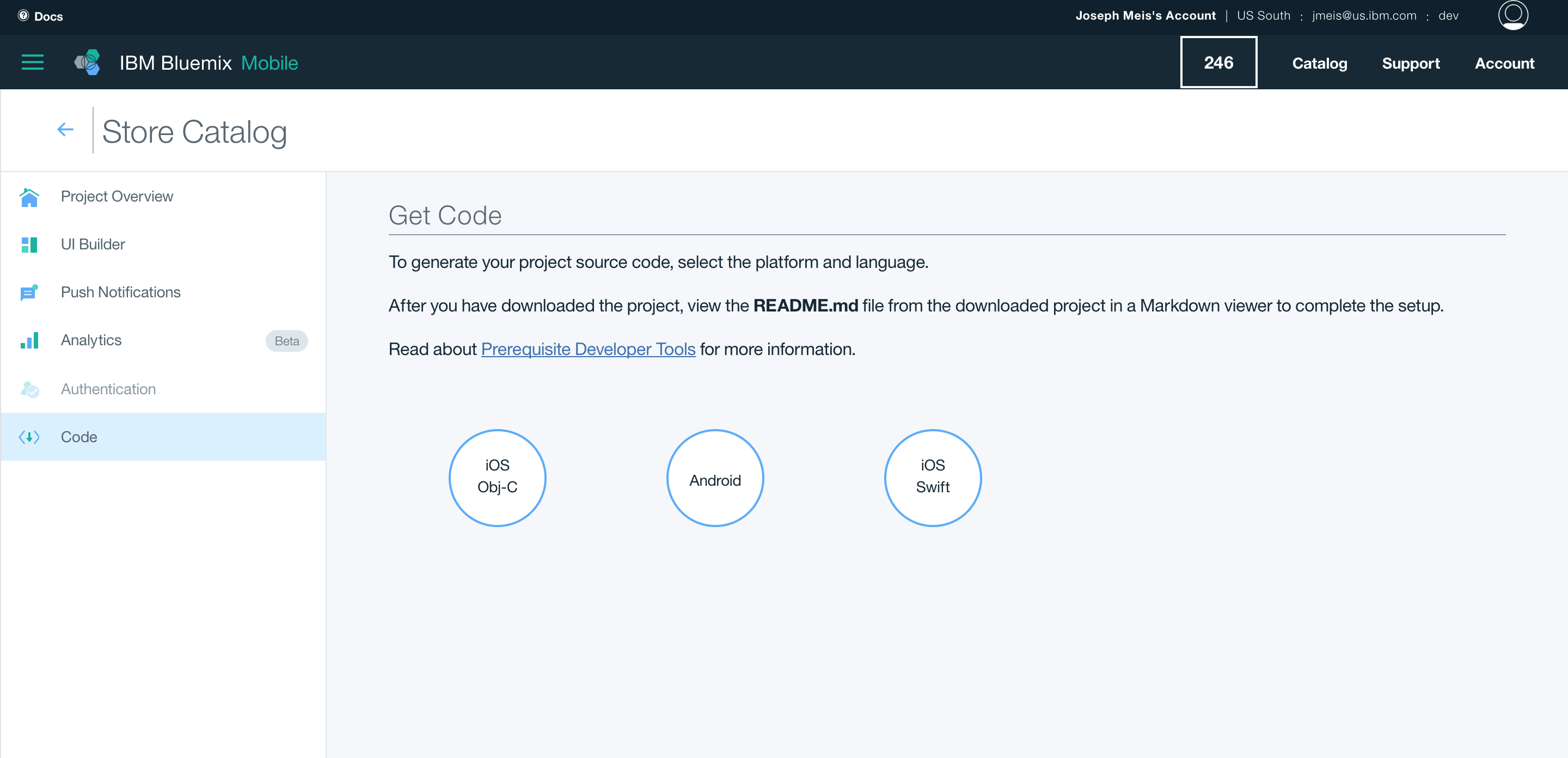Open the Account menu item
1568x758 pixels.
[1504, 63]
